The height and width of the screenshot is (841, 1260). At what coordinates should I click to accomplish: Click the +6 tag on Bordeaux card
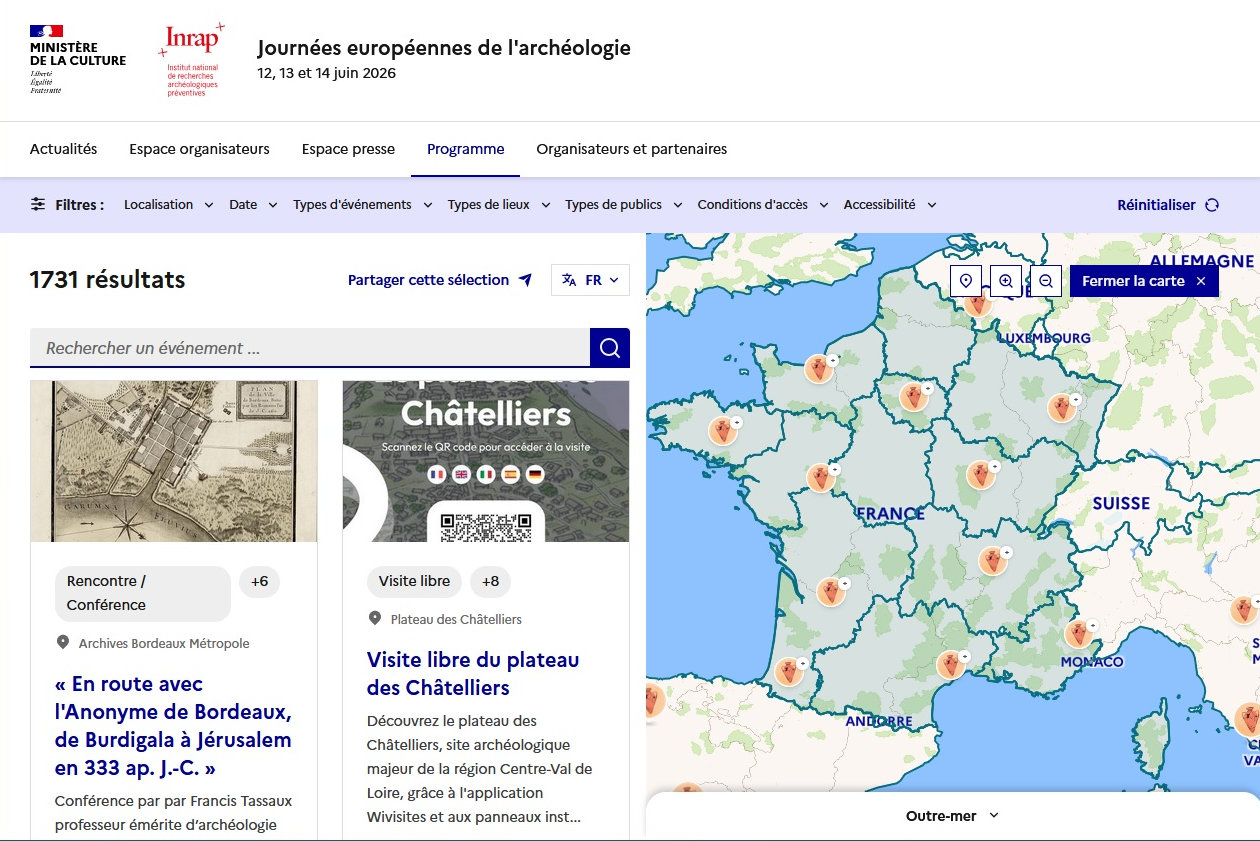tap(260, 581)
